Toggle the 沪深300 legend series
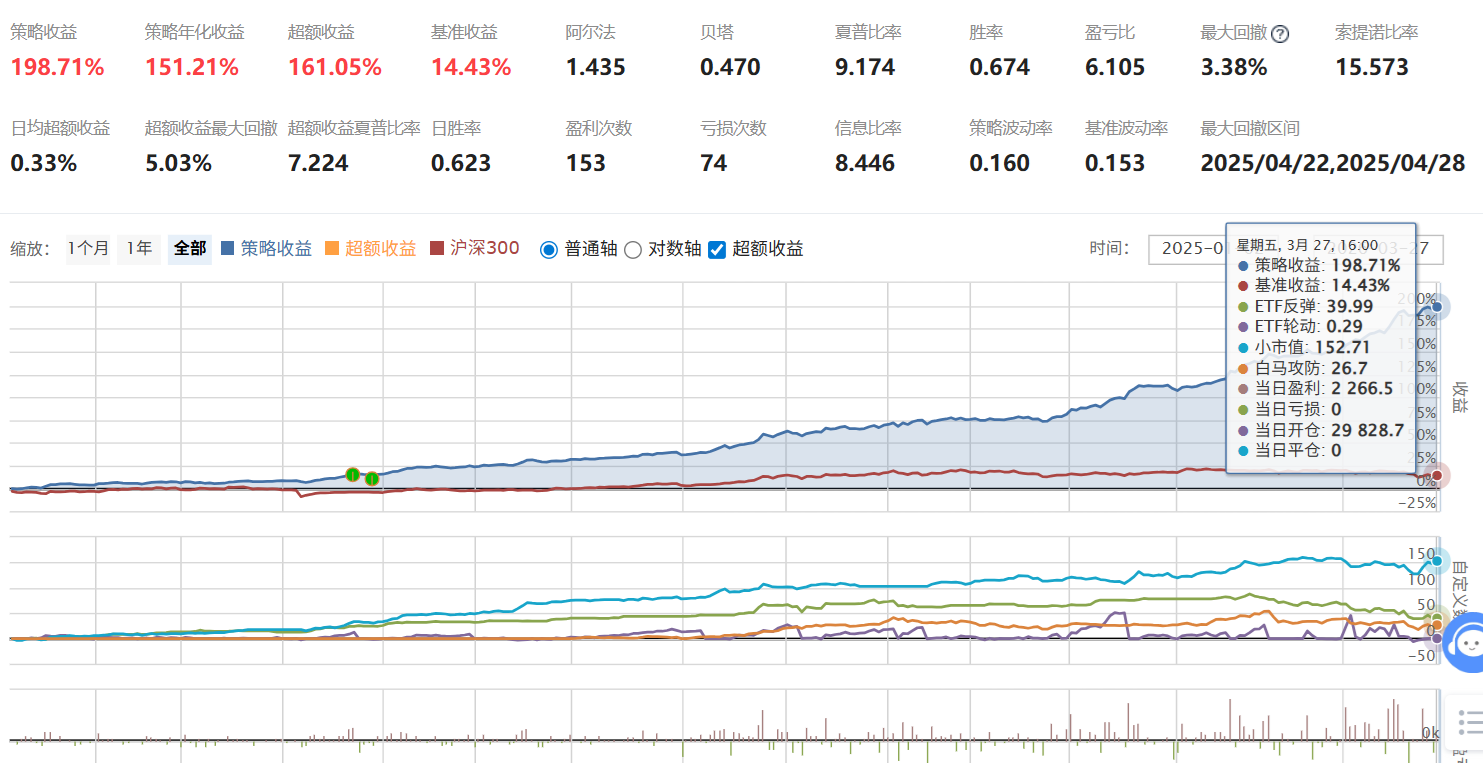1483x763 pixels. click(x=485, y=248)
